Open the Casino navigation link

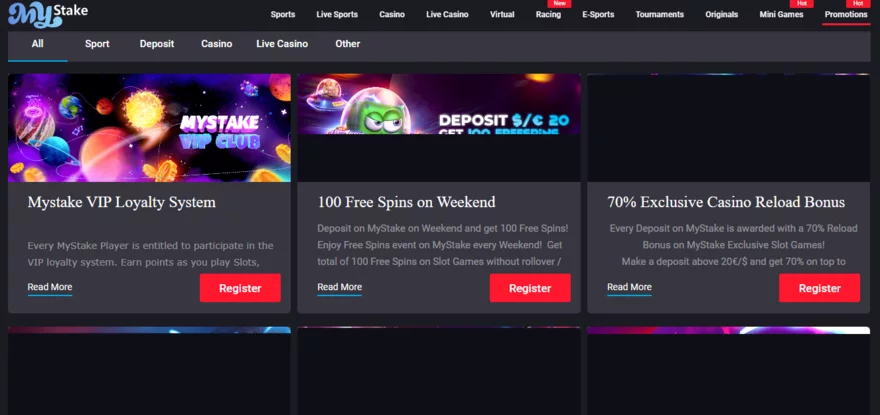(392, 15)
